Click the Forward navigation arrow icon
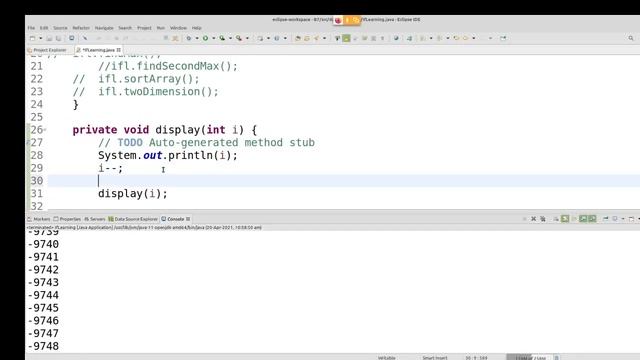This screenshot has height=360, width=640. [465, 38]
